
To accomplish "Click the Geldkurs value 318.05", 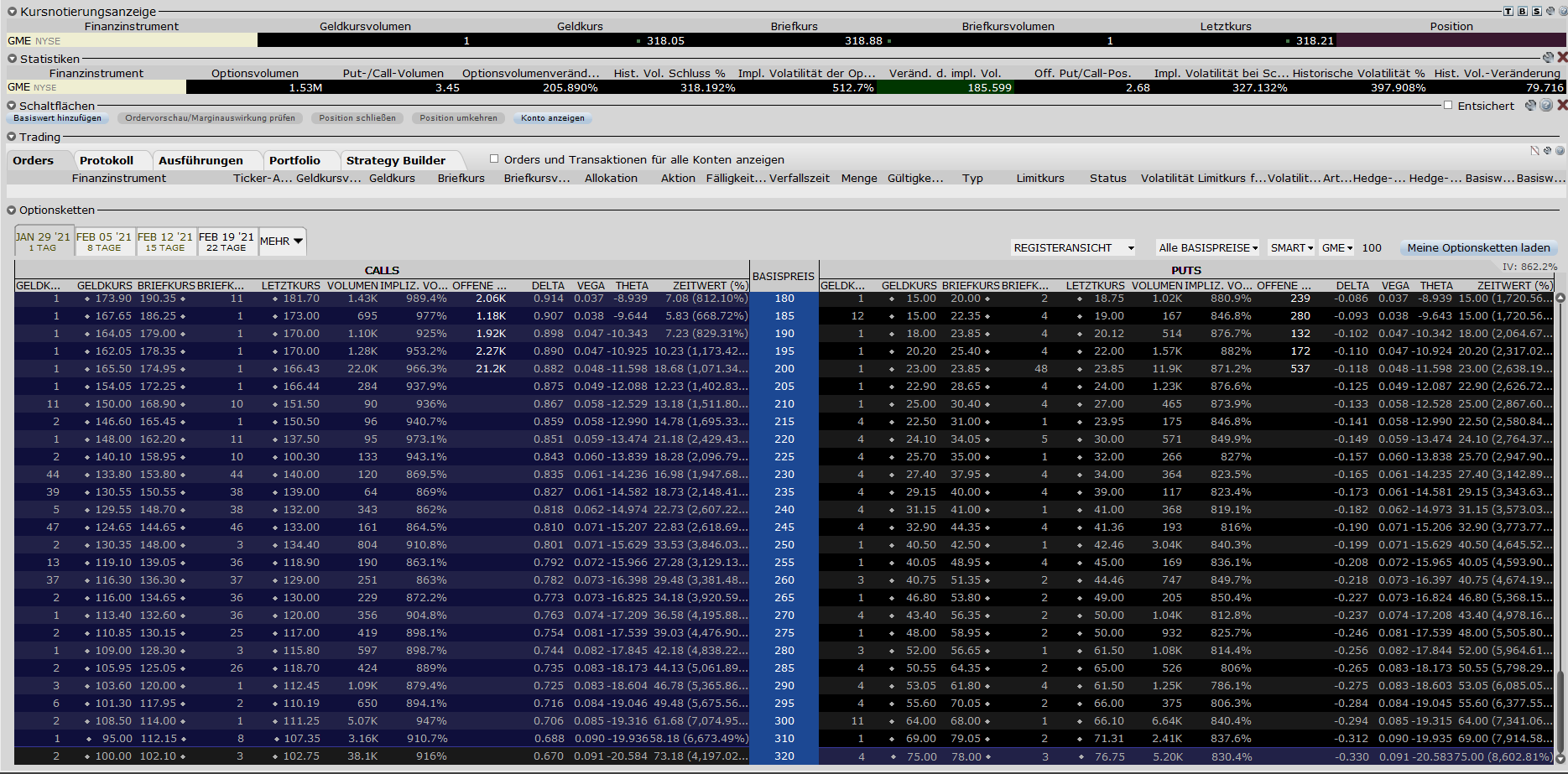I will [x=665, y=40].
